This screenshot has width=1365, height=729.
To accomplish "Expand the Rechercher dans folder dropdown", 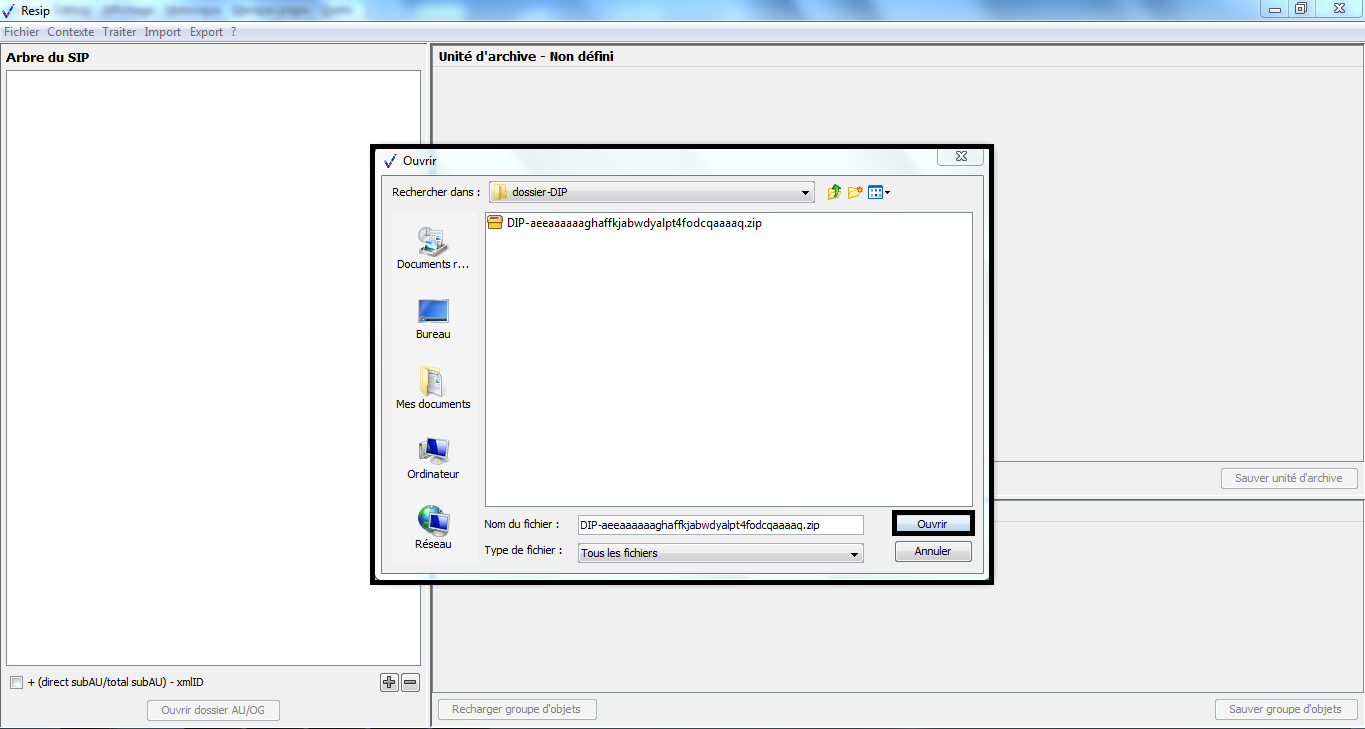I will coord(806,193).
